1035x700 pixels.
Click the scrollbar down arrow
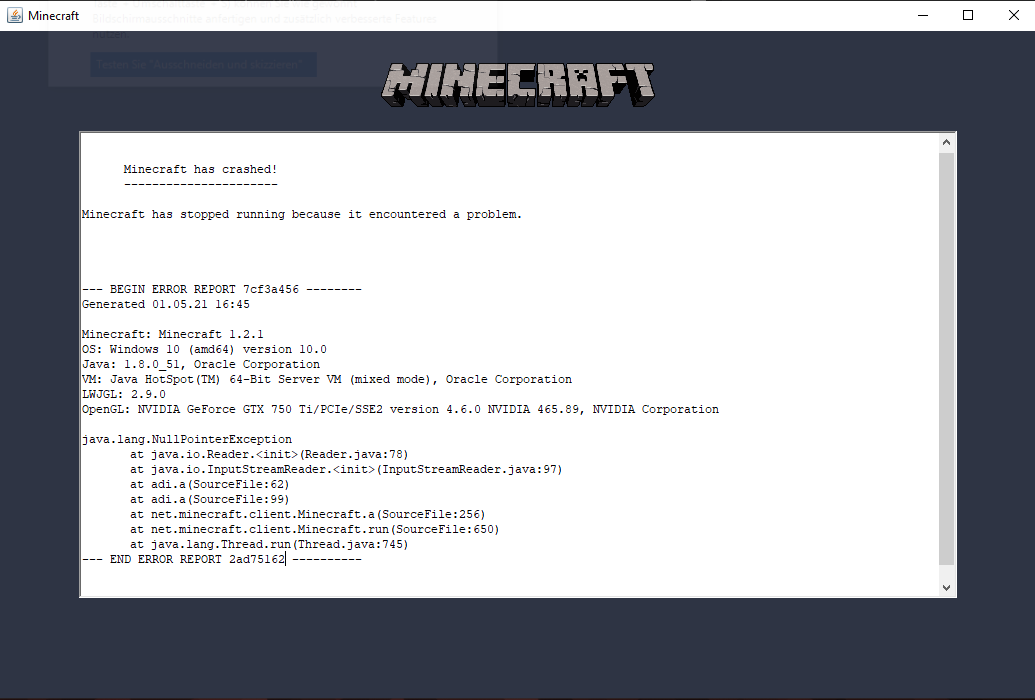click(x=946, y=586)
